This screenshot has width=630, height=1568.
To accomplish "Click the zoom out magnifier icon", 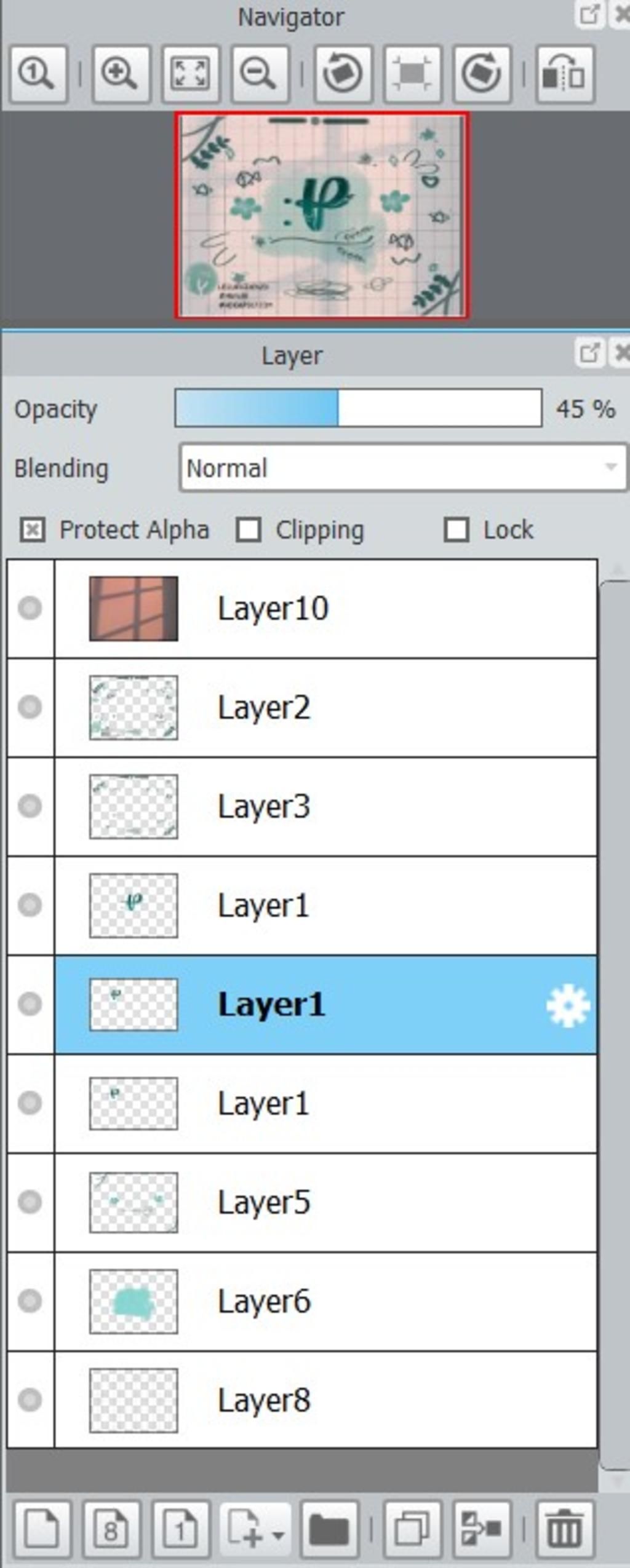I will 260,74.
